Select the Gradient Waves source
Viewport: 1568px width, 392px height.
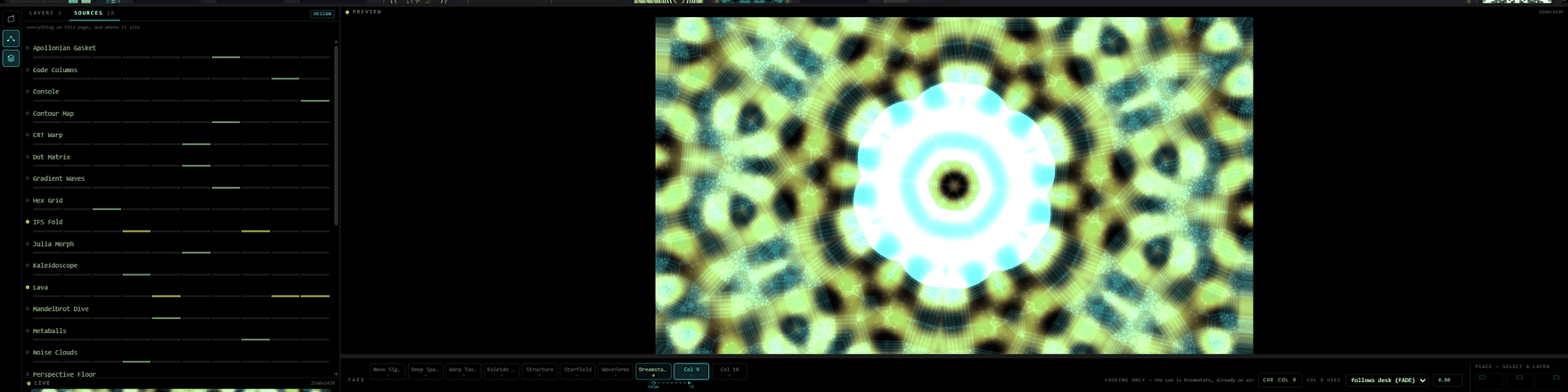(x=59, y=178)
